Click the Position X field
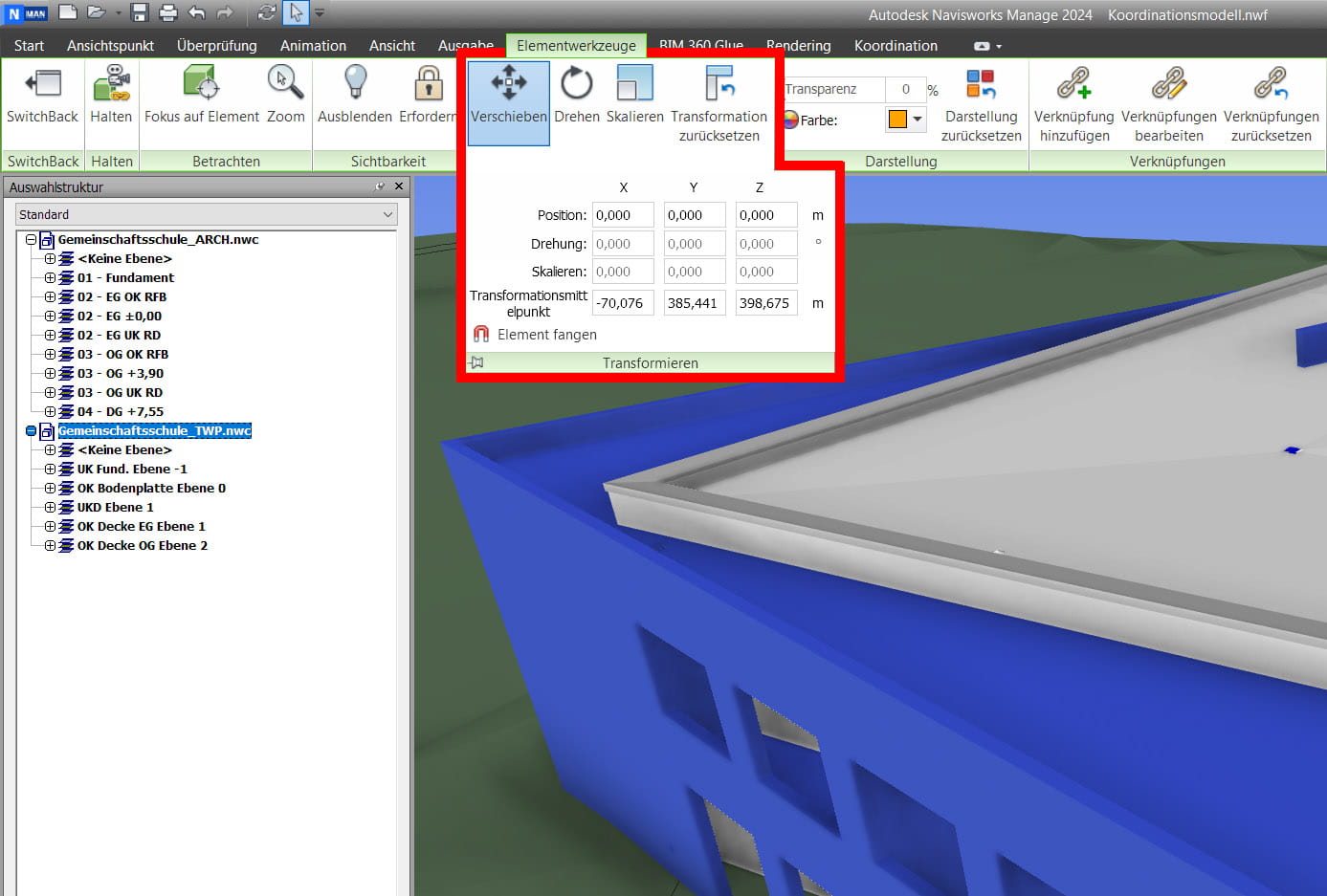 coord(623,215)
